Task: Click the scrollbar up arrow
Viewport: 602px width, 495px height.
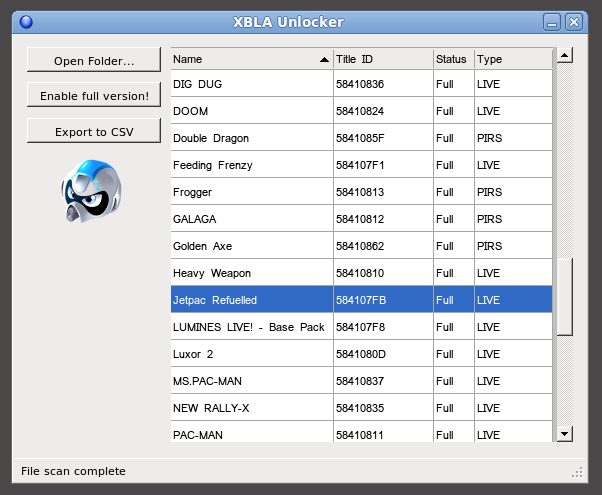Action: (x=564, y=56)
